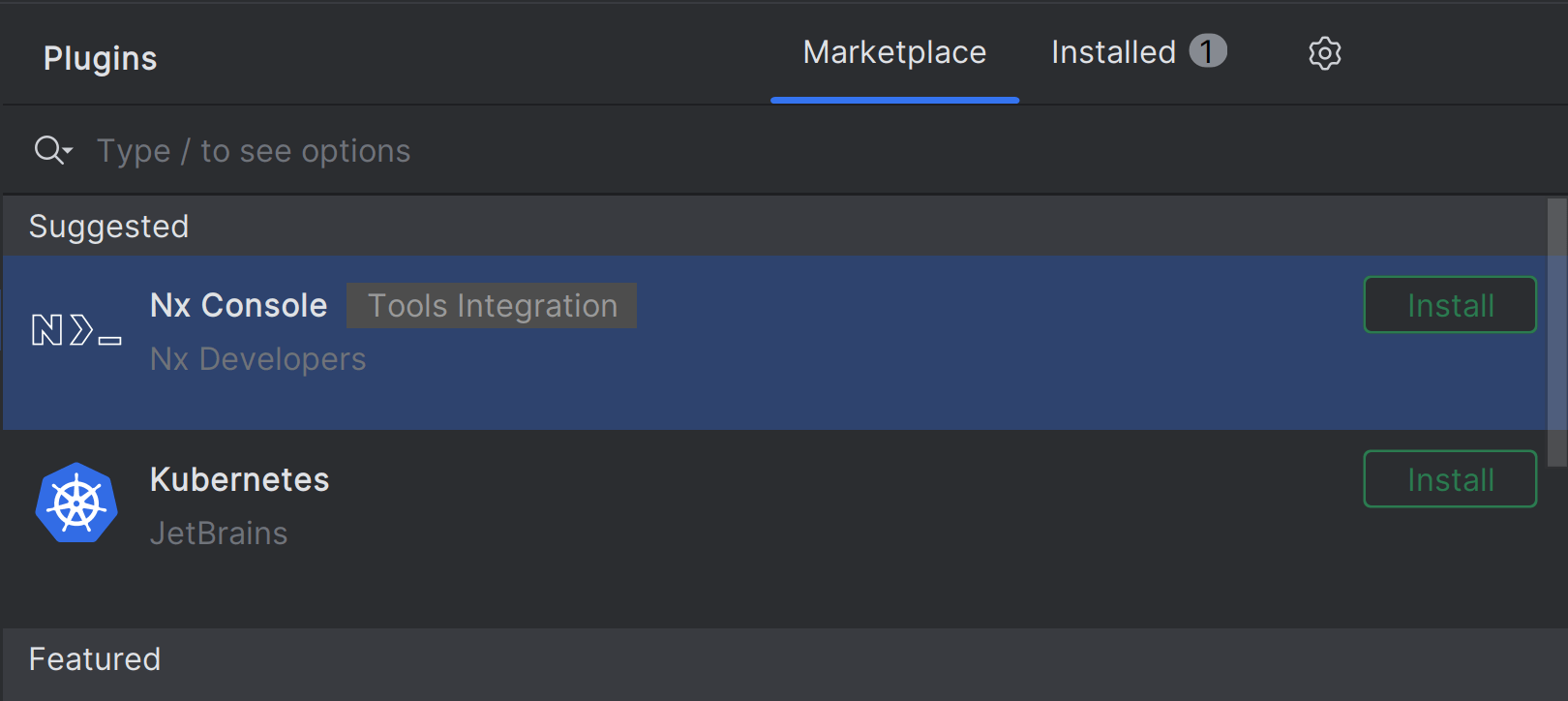Click the JetBrains vendor label
This screenshot has height=701, width=1568.
click(x=219, y=533)
